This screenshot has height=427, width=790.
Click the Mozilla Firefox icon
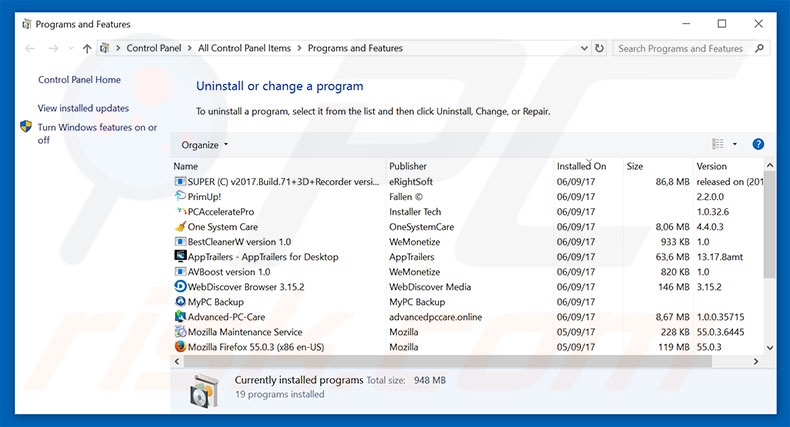coord(180,347)
